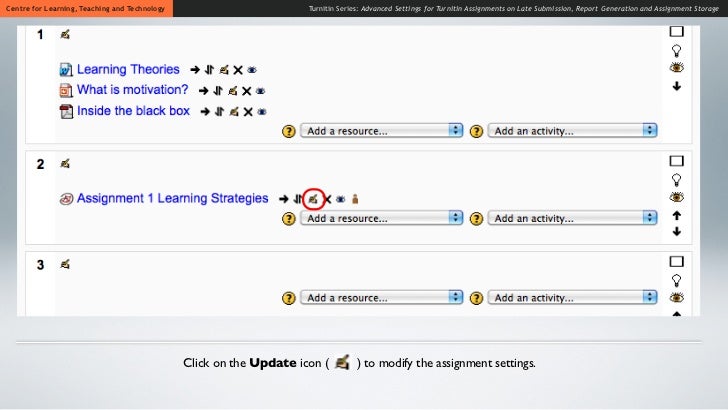
Task: Open Add an activity dropdown in section 1
Action: (572, 130)
